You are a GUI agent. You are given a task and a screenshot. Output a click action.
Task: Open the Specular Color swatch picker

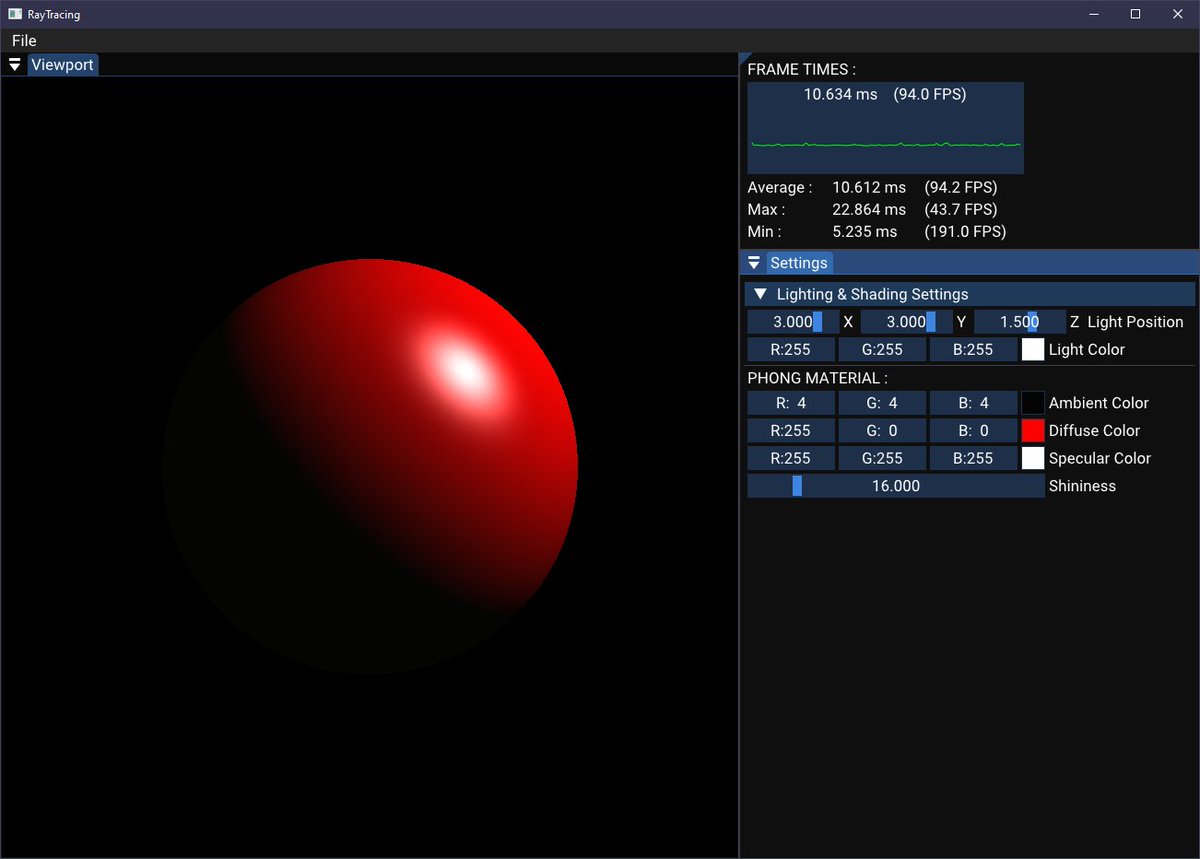tap(1033, 458)
